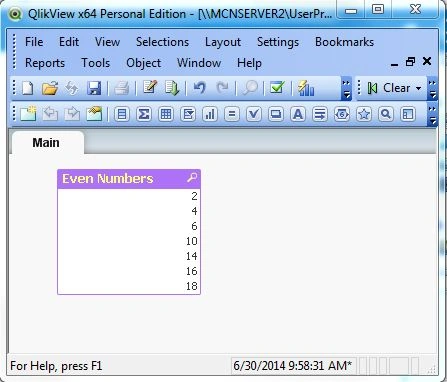Select value 4 in Even Numbers
Image resolution: width=447 pixels, height=382 pixels.
click(x=129, y=211)
